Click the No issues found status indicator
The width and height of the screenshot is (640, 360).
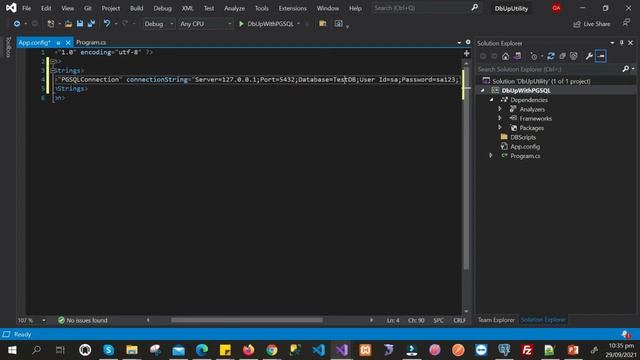click(82, 320)
